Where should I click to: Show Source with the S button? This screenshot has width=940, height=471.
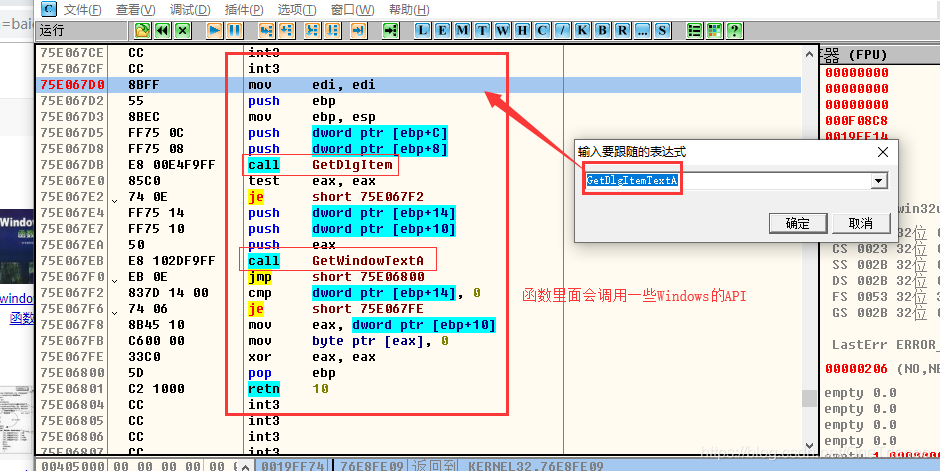662,31
